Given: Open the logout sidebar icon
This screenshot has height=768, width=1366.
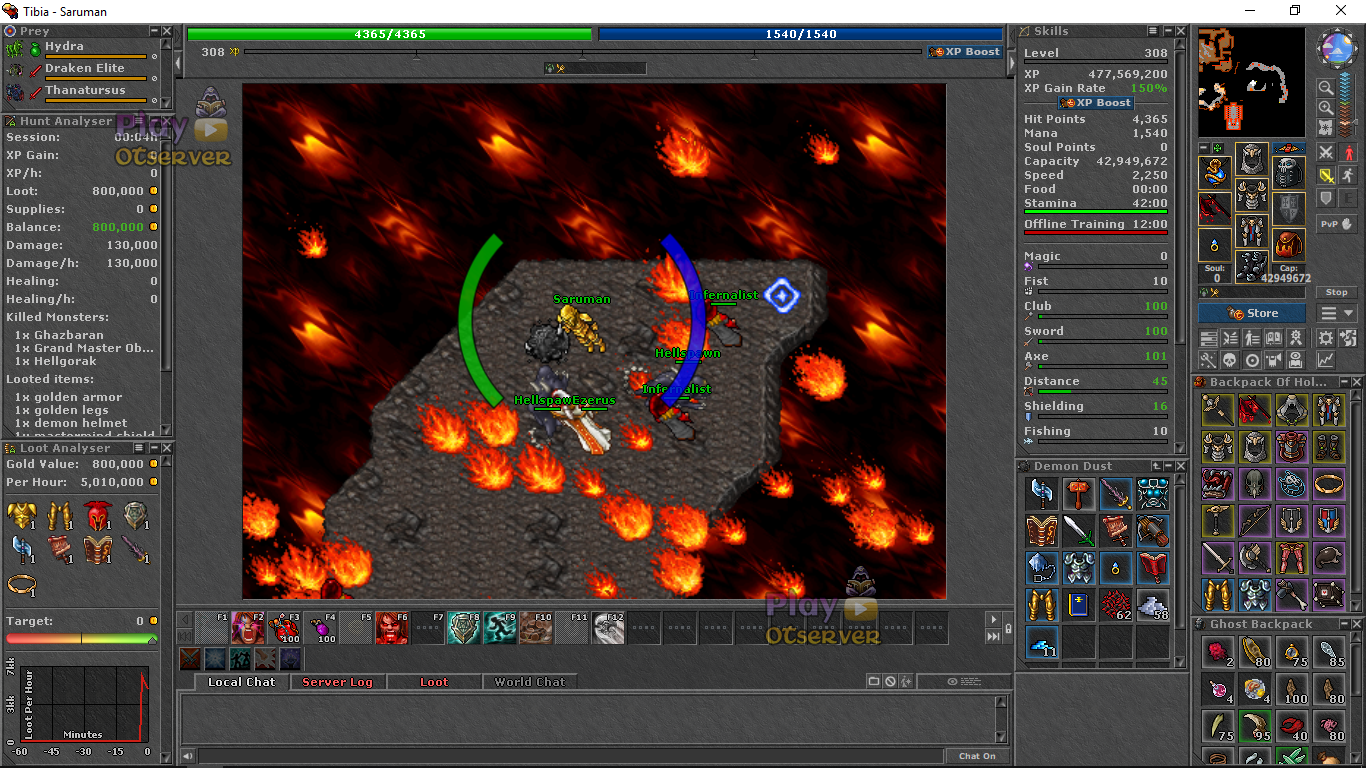Looking at the screenshot, I should (1348, 339).
